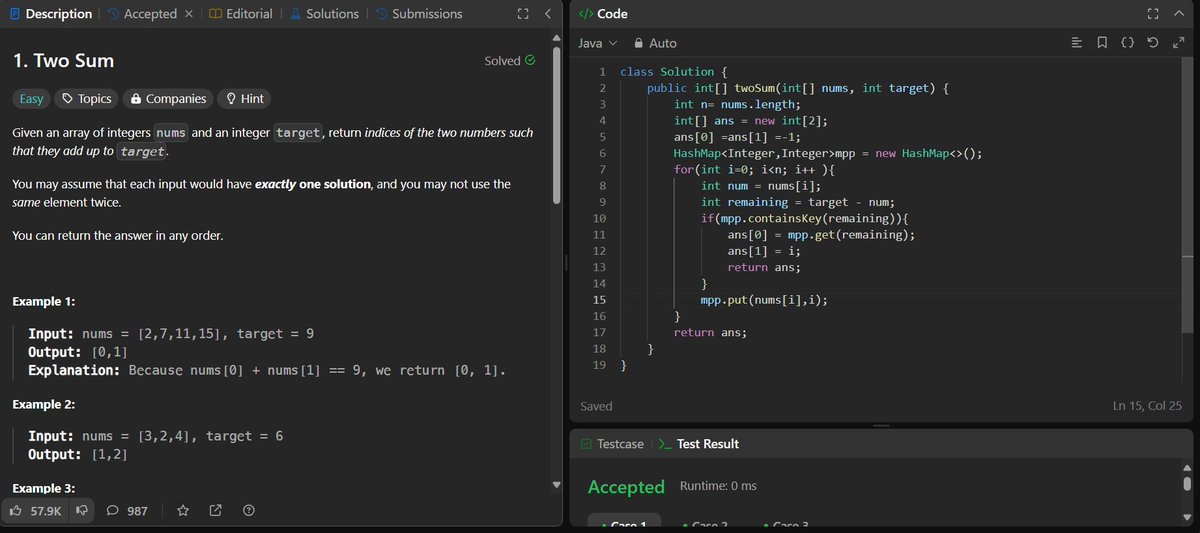This screenshot has height=533, width=1200.
Task: Click line number 19 in gutter
Action: pos(599,365)
